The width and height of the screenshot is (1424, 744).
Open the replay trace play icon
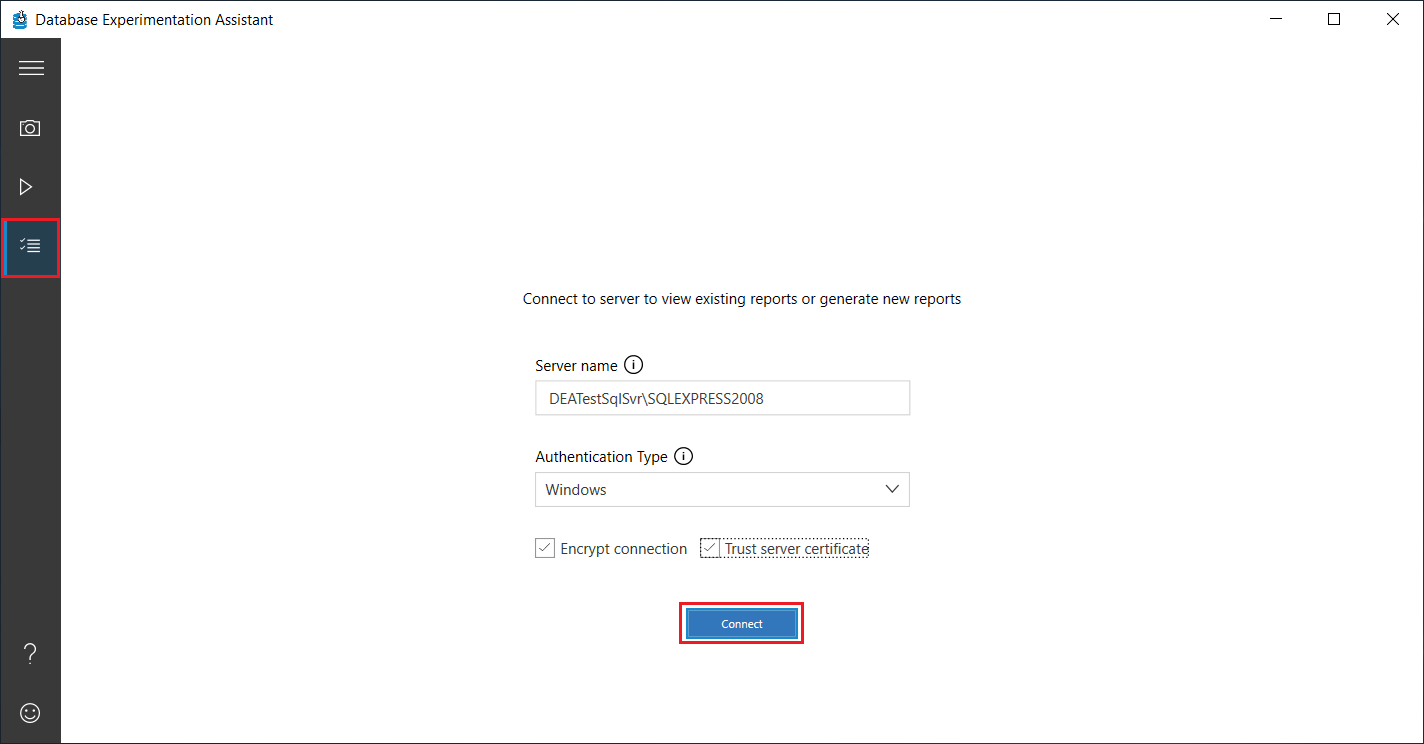coord(27,187)
